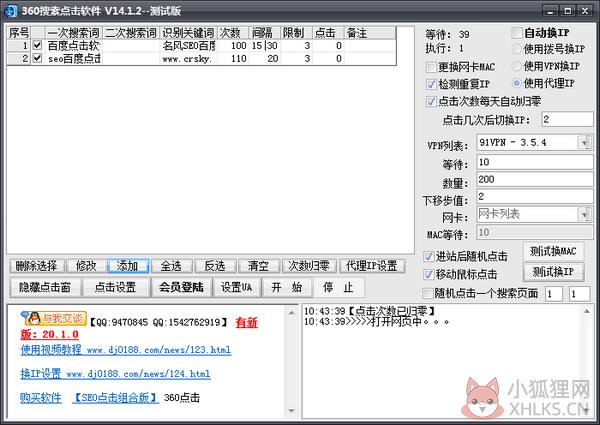Click the 序号 column header
This screenshot has height=425, width=600.
click(x=19, y=33)
